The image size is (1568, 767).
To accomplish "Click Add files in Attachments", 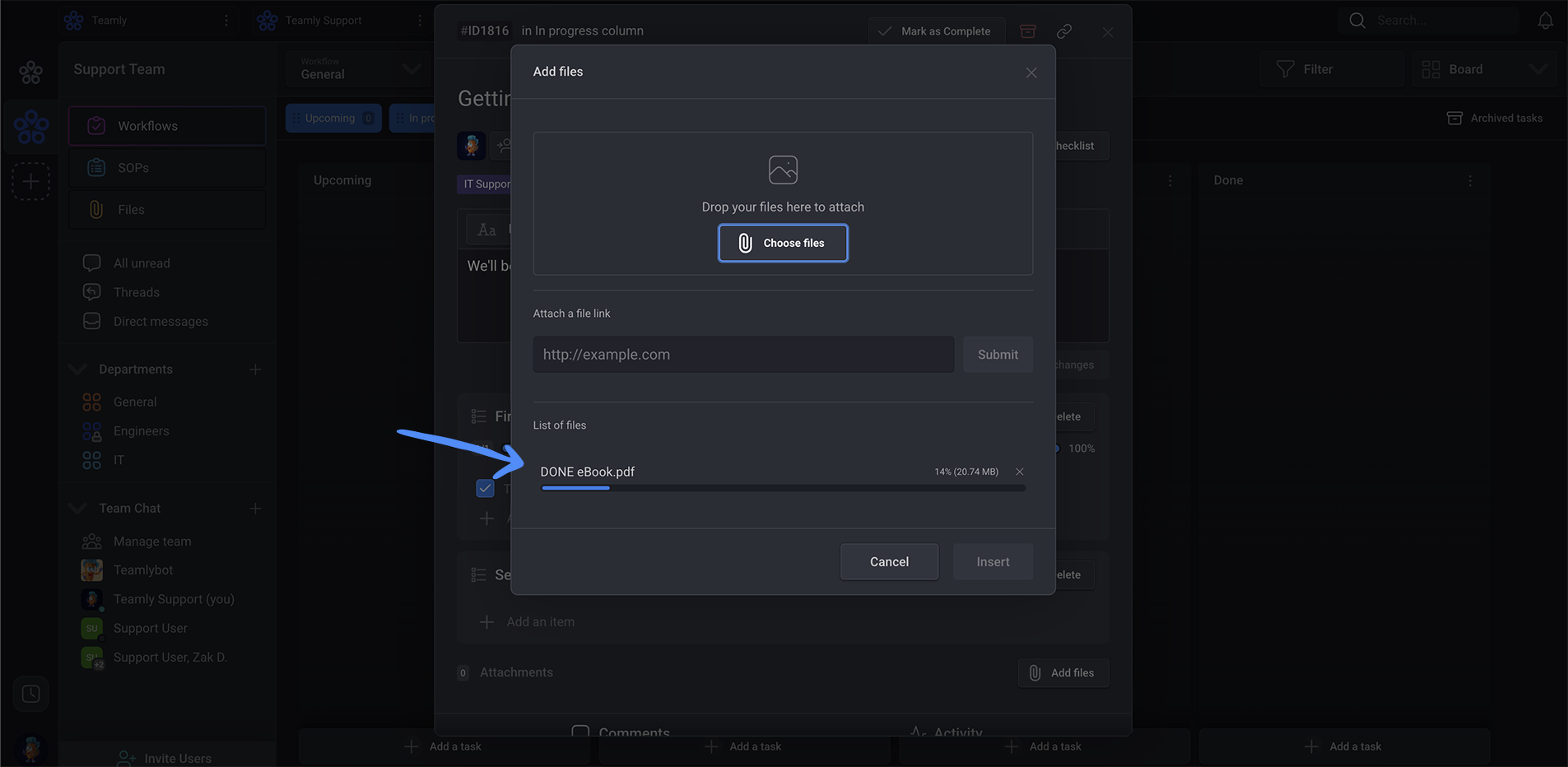I will [x=1063, y=672].
